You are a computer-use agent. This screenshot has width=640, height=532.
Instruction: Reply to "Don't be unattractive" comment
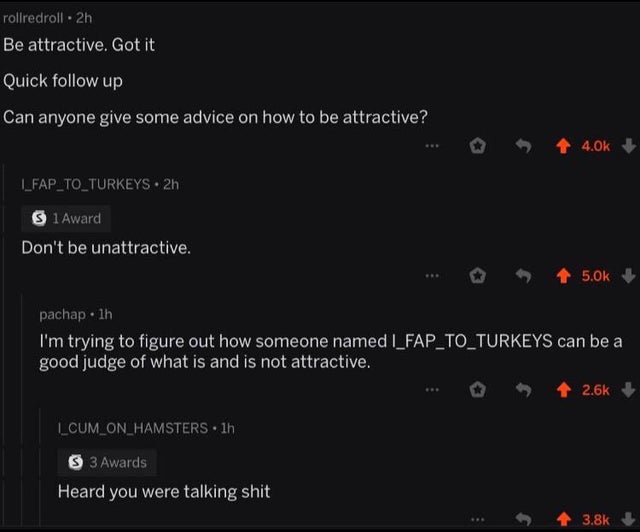tap(523, 276)
